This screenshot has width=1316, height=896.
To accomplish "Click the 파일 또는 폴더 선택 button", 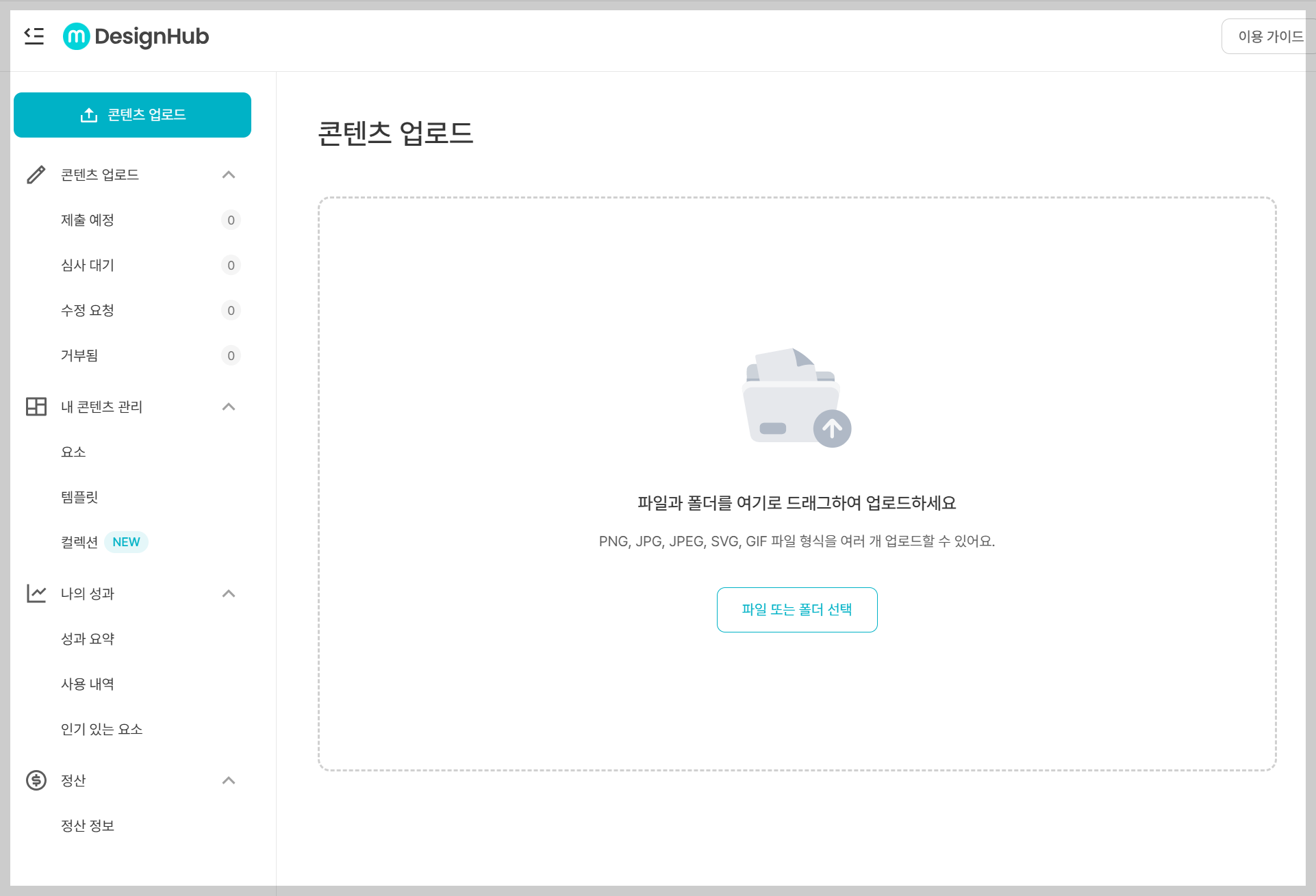I will 796,609.
